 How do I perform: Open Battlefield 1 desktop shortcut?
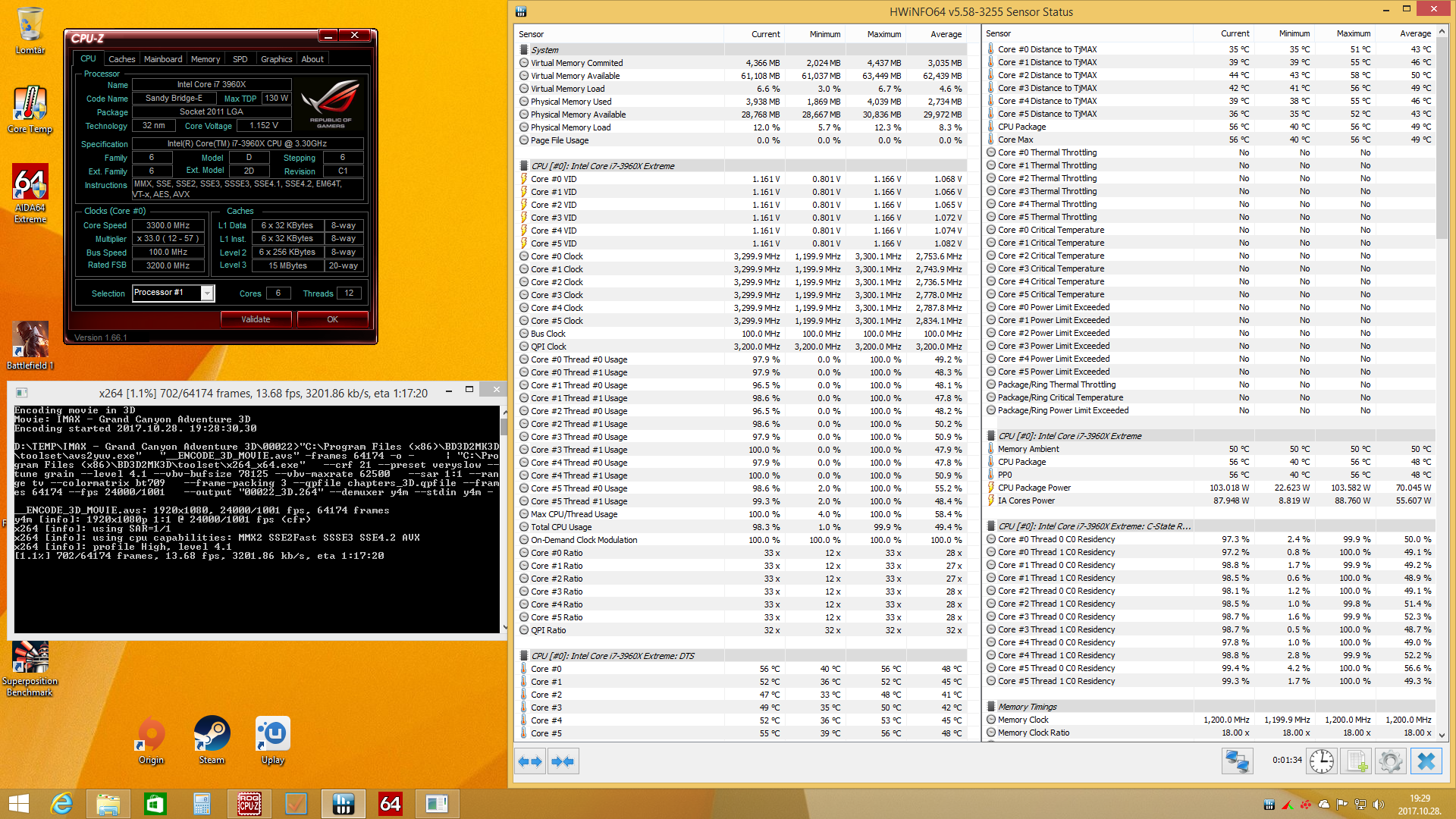[30, 345]
